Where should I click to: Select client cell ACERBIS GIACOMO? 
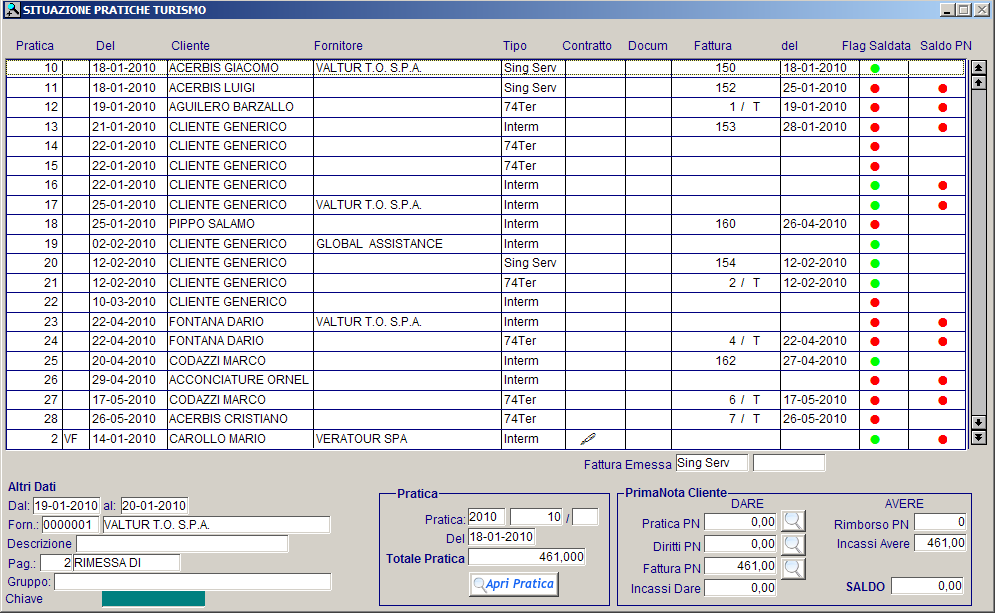[240, 68]
